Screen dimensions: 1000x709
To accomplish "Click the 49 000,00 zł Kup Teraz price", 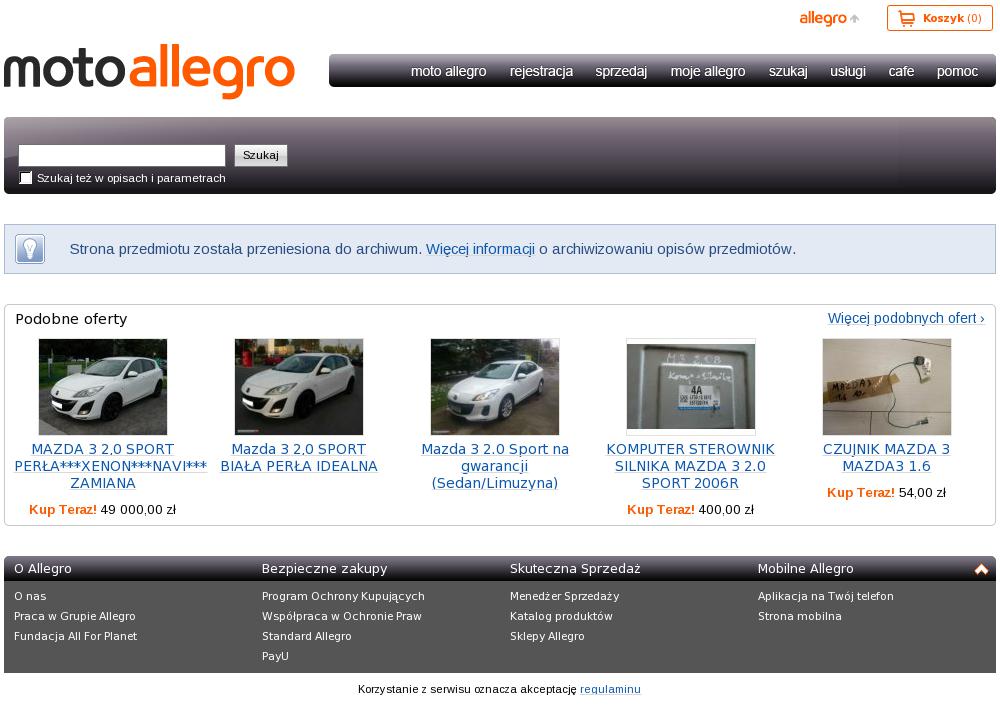I will point(103,510).
